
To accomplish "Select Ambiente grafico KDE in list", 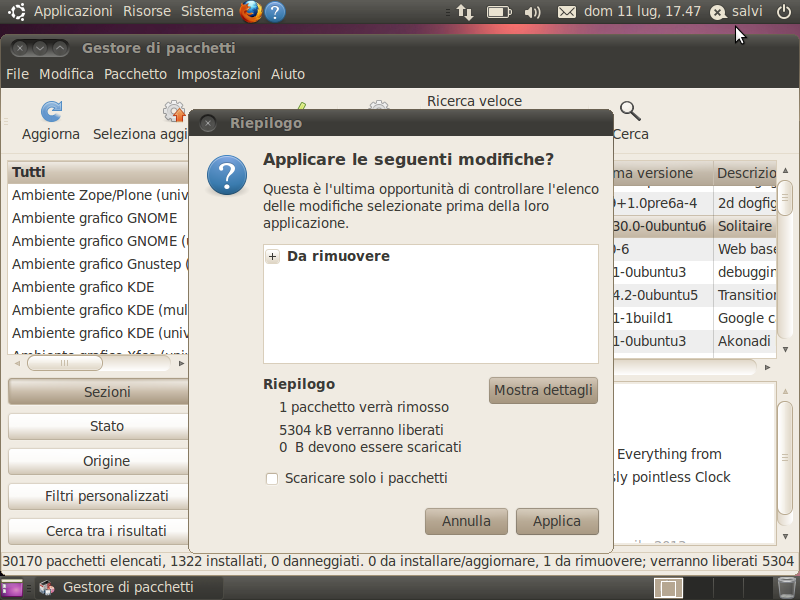I will [x=83, y=287].
